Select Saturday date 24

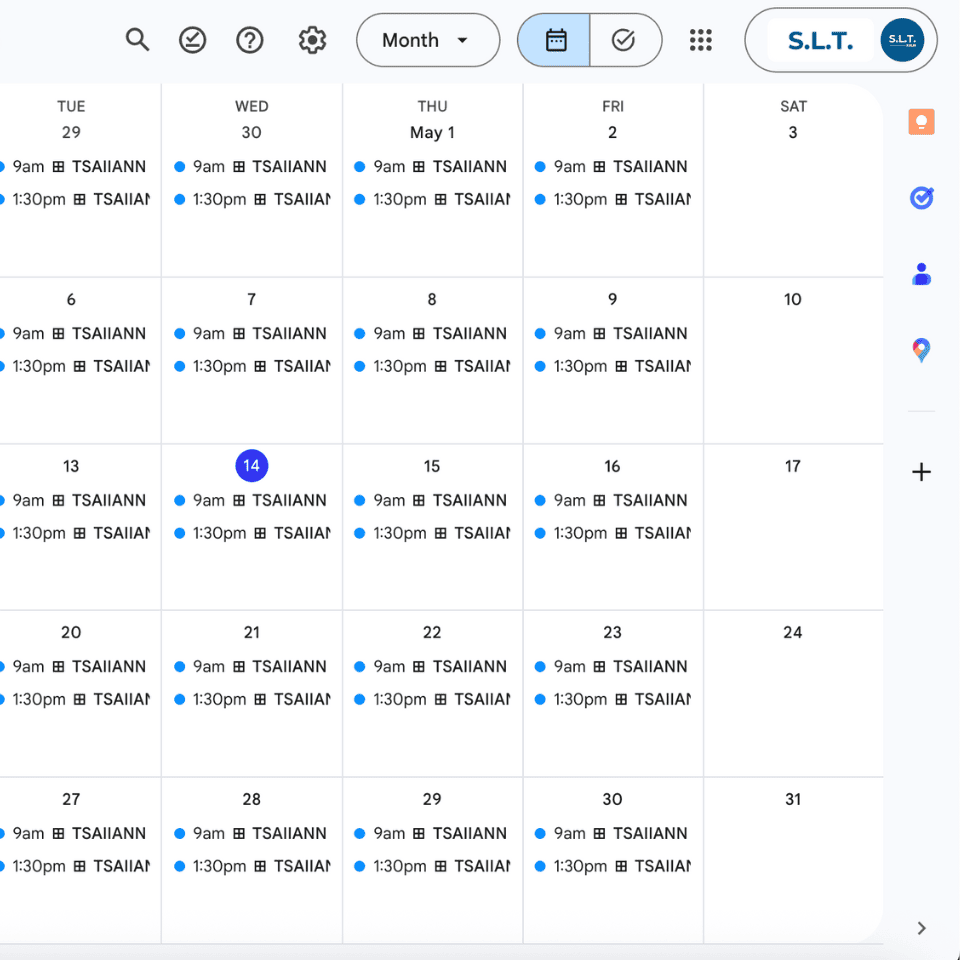(x=793, y=632)
